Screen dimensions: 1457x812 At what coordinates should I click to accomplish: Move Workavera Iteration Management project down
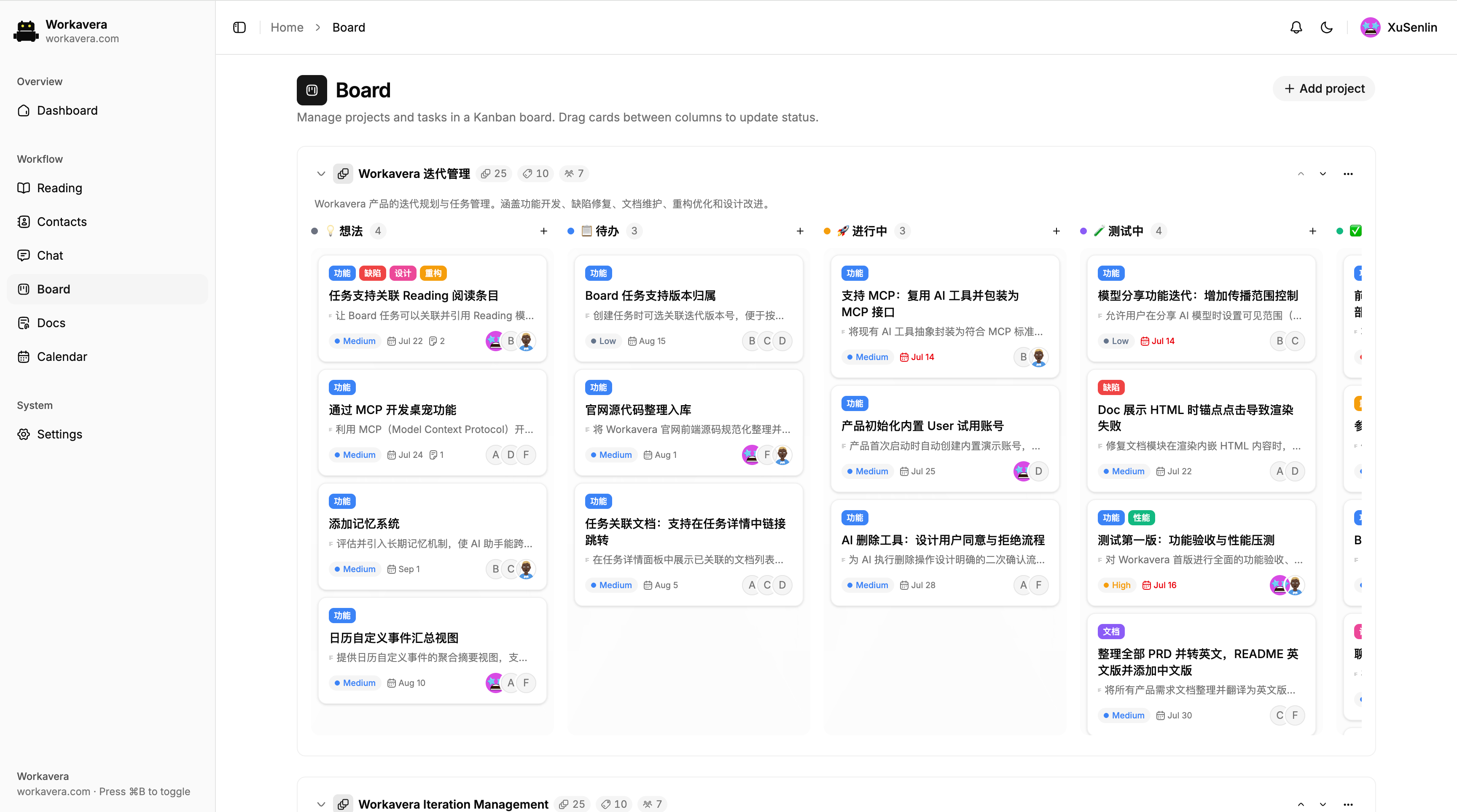click(1323, 804)
